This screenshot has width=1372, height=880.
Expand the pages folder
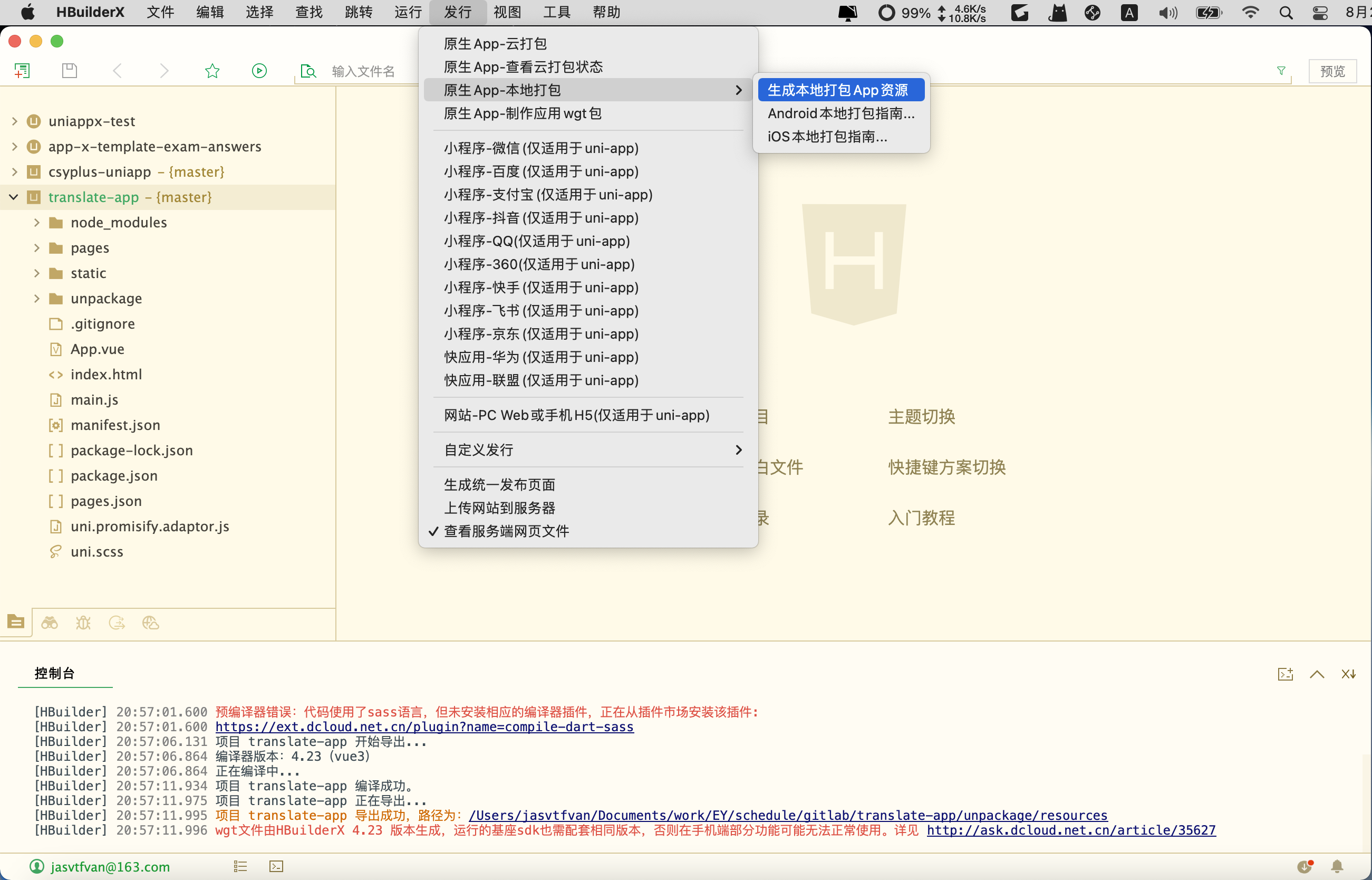point(36,247)
